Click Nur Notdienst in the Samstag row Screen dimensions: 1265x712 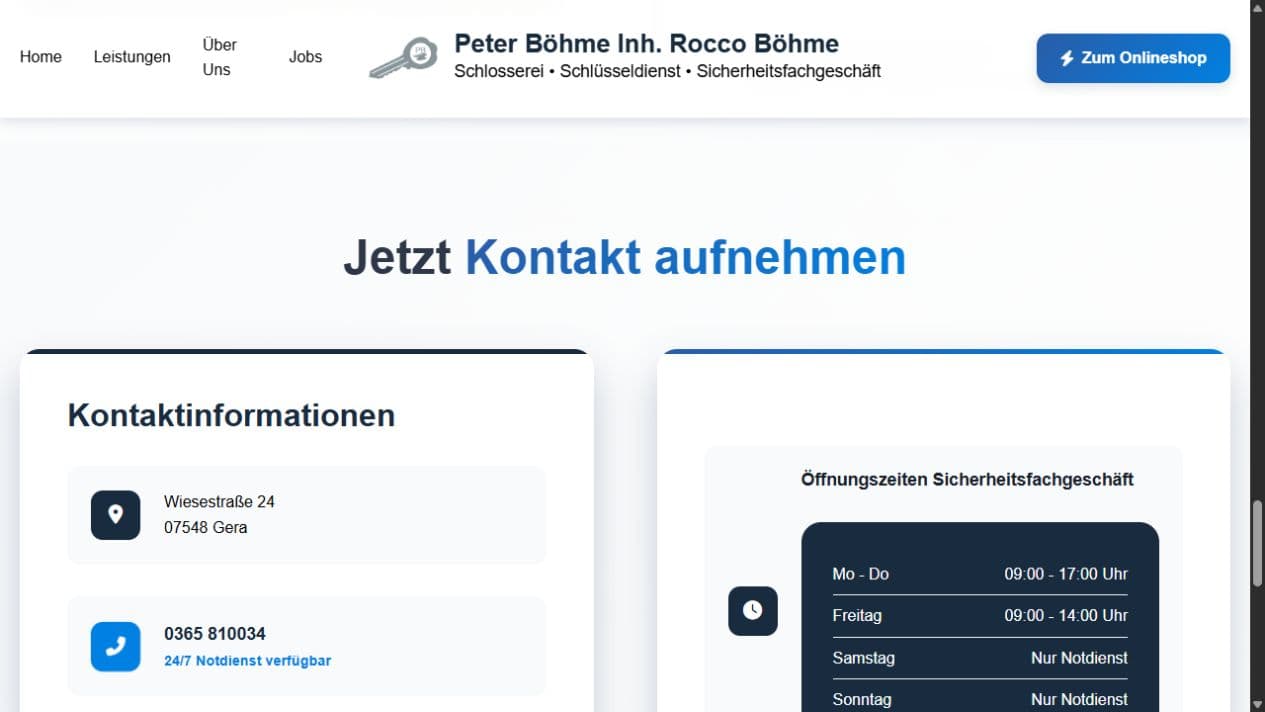coord(1079,658)
